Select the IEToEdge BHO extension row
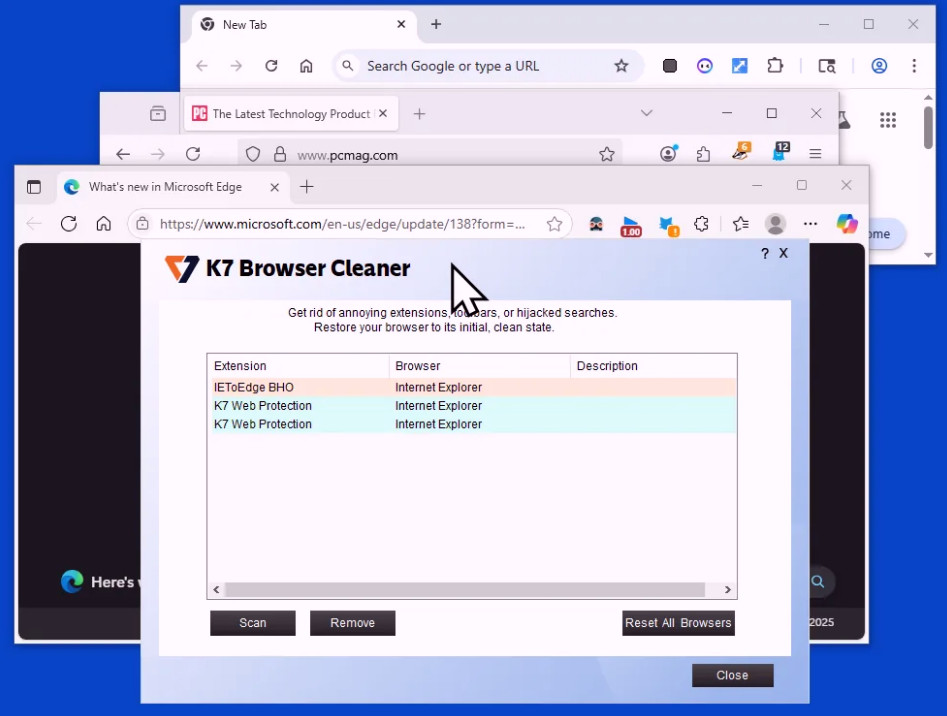Viewport: 947px width, 716px height. [474, 387]
